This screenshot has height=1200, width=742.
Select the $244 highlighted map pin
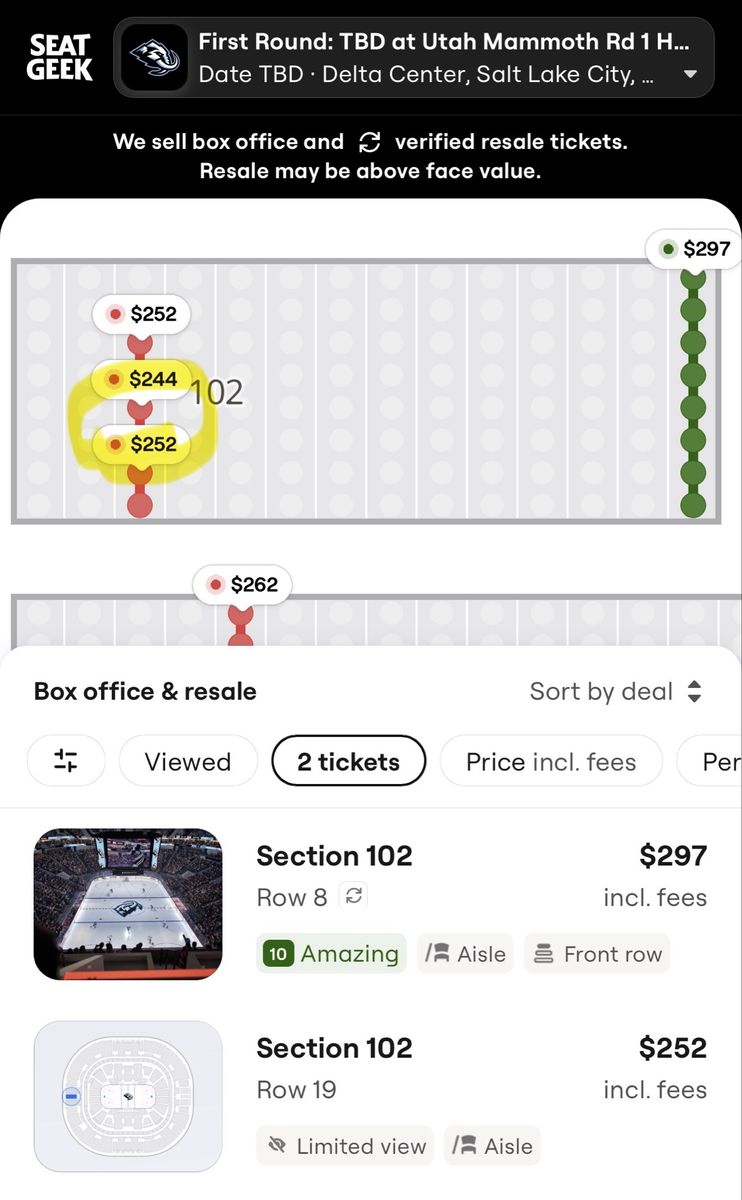141,379
